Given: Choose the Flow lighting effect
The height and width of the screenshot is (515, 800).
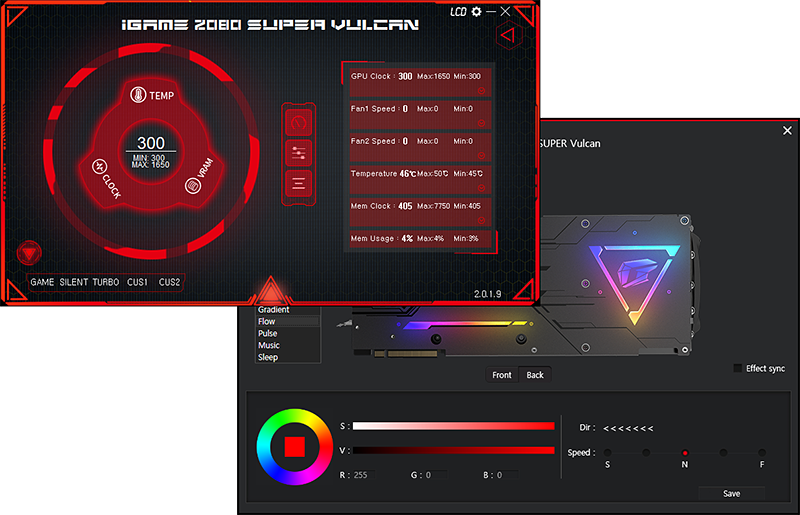Looking at the screenshot, I should click(288, 322).
